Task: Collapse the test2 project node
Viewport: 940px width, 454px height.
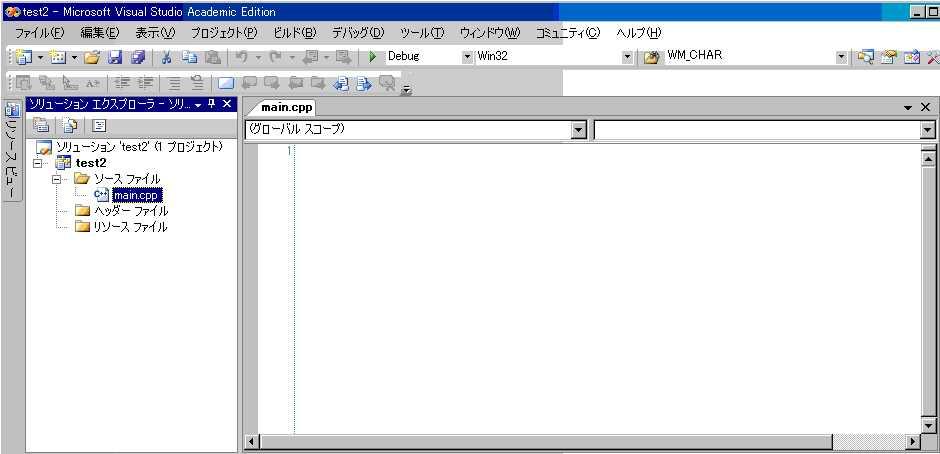Action: pyautogui.click(x=40, y=163)
